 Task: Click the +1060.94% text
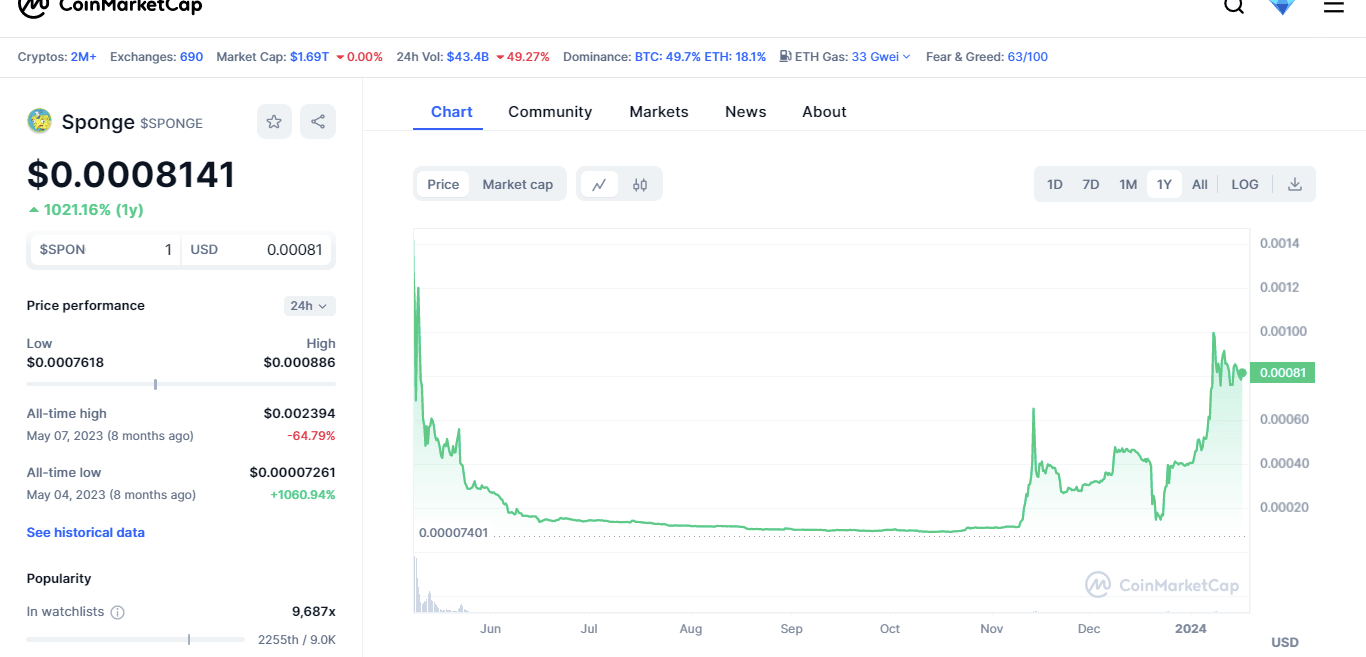(302, 495)
